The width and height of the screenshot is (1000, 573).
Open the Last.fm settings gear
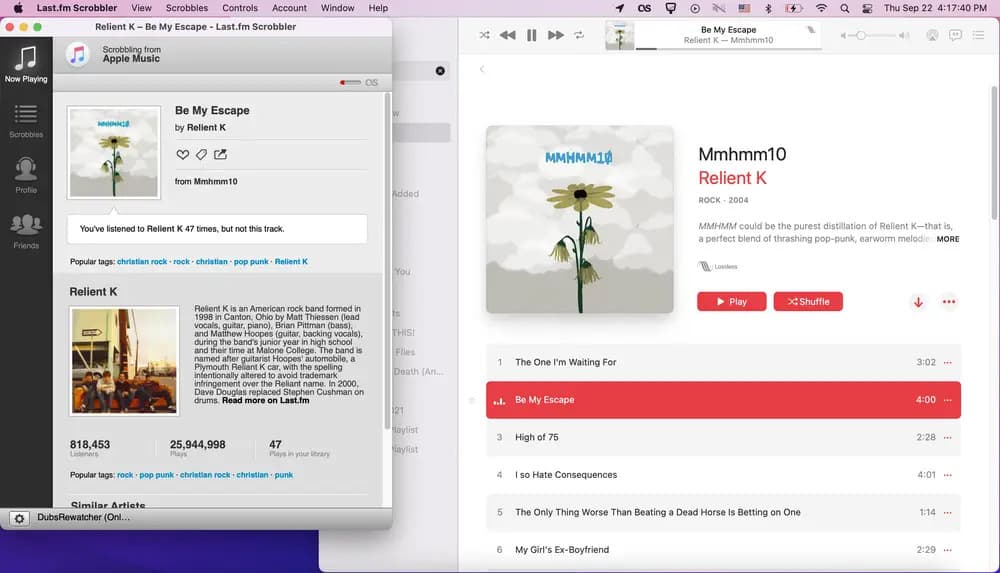tap(19, 519)
